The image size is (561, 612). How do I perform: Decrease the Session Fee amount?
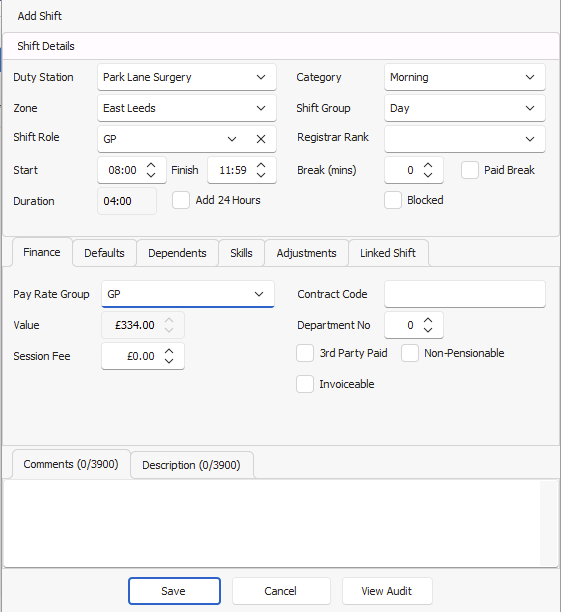(x=169, y=360)
